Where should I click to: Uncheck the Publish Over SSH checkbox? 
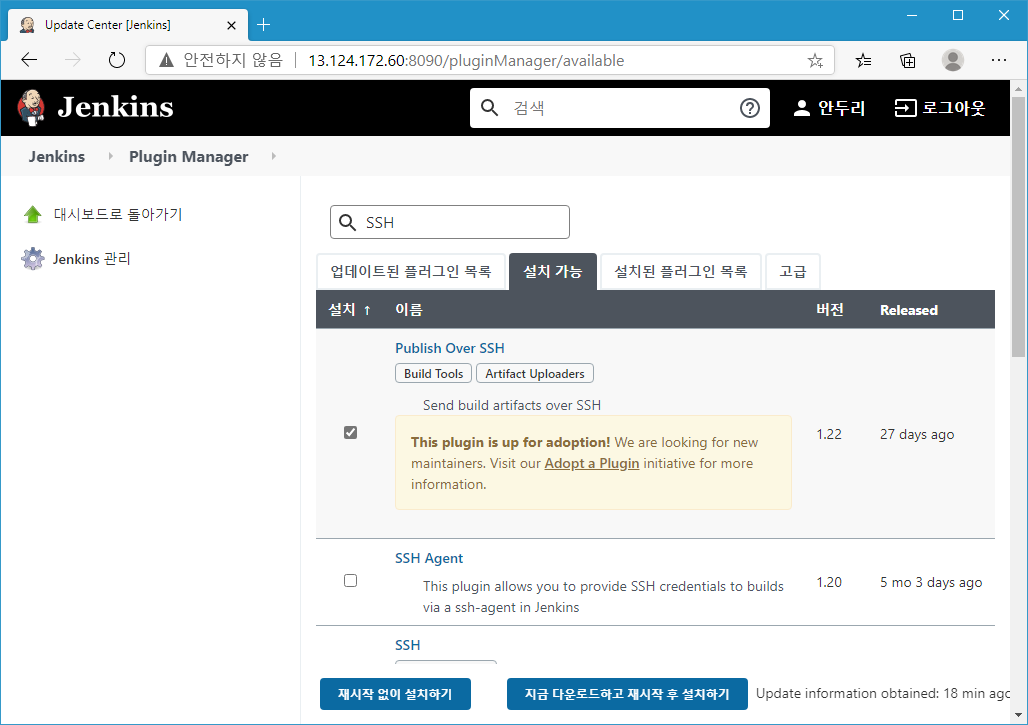tap(351, 433)
